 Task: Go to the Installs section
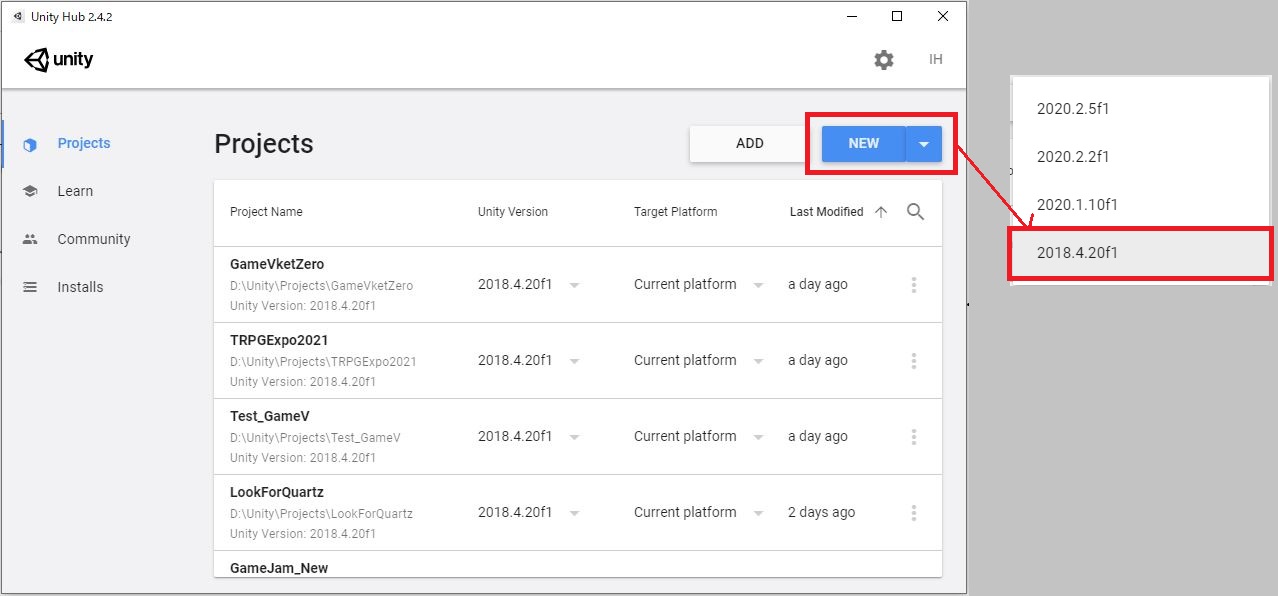point(80,287)
